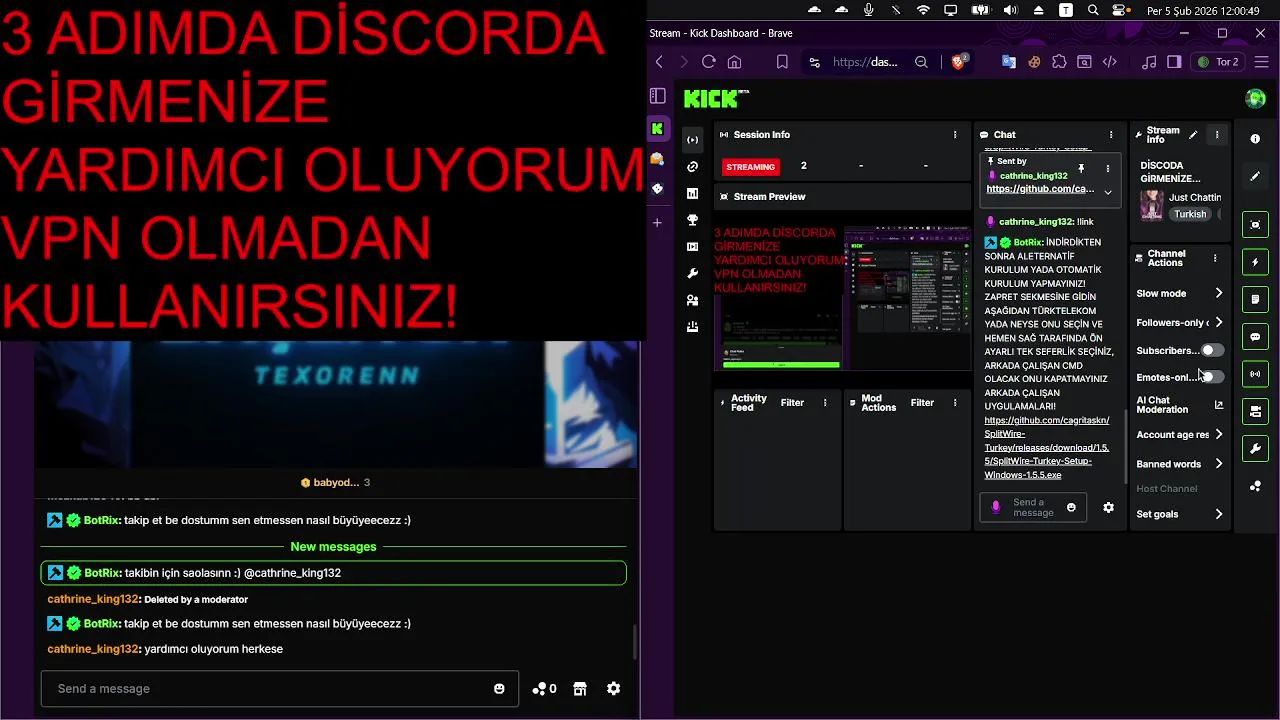The image size is (1280, 720).
Task: Click Filter in Mod Actions panel
Action: point(922,403)
